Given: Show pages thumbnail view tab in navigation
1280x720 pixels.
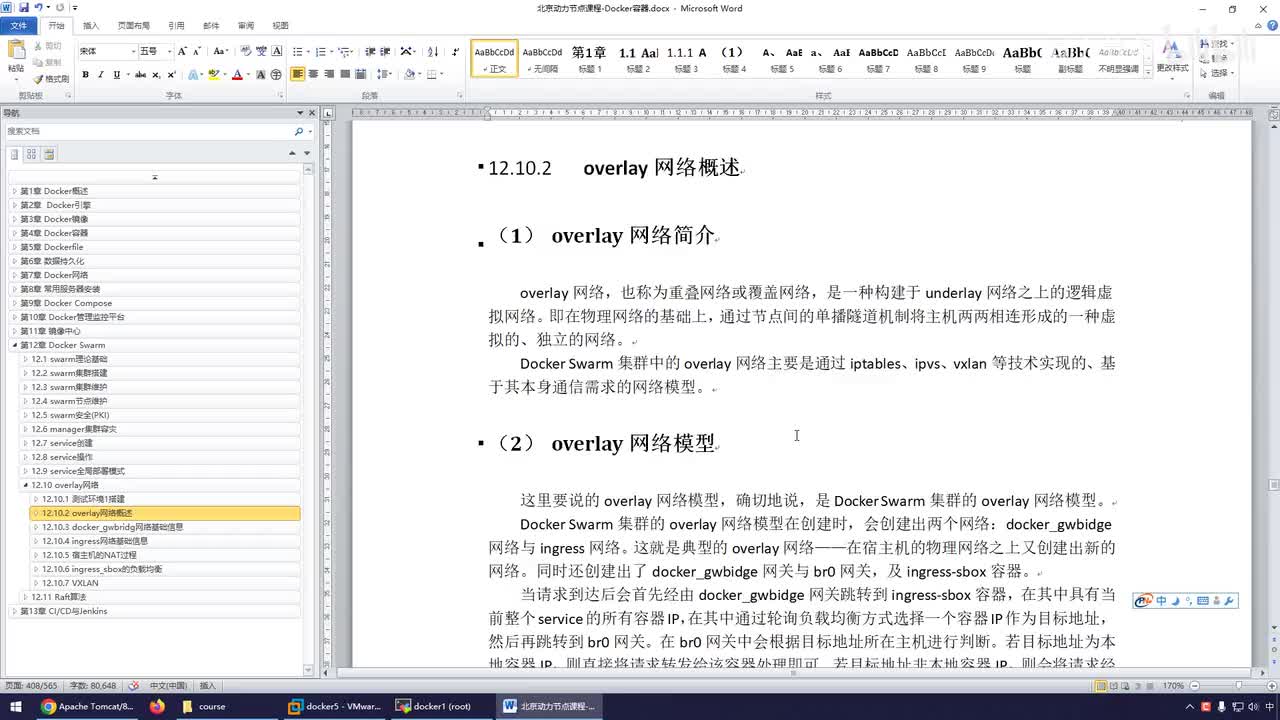Looking at the screenshot, I should pyautogui.click(x=32, y=154).
